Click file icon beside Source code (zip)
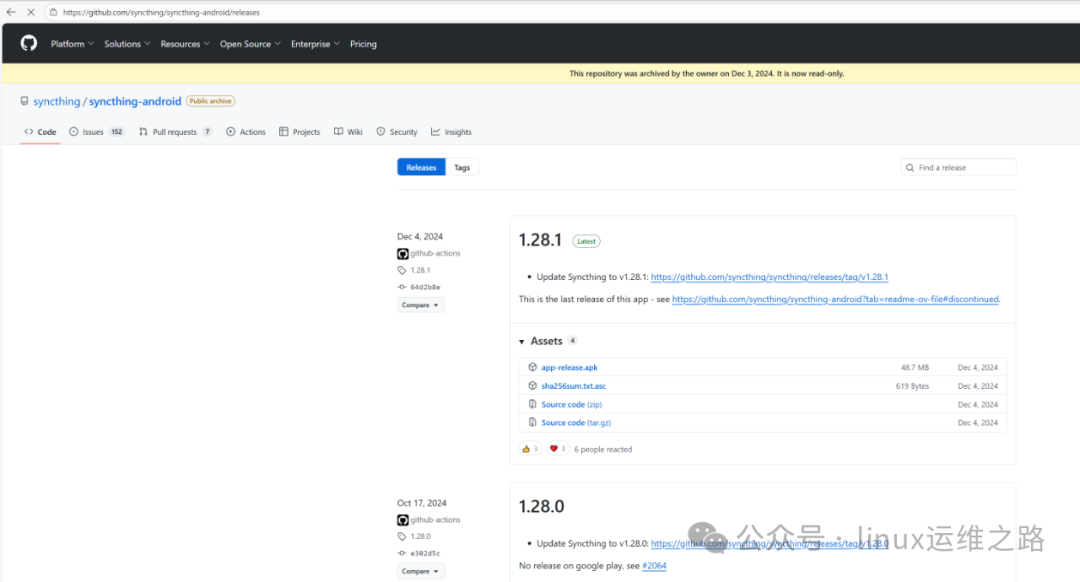This screenshot has width=1080, height=582. pyautogui.click(x=532, y=404)
